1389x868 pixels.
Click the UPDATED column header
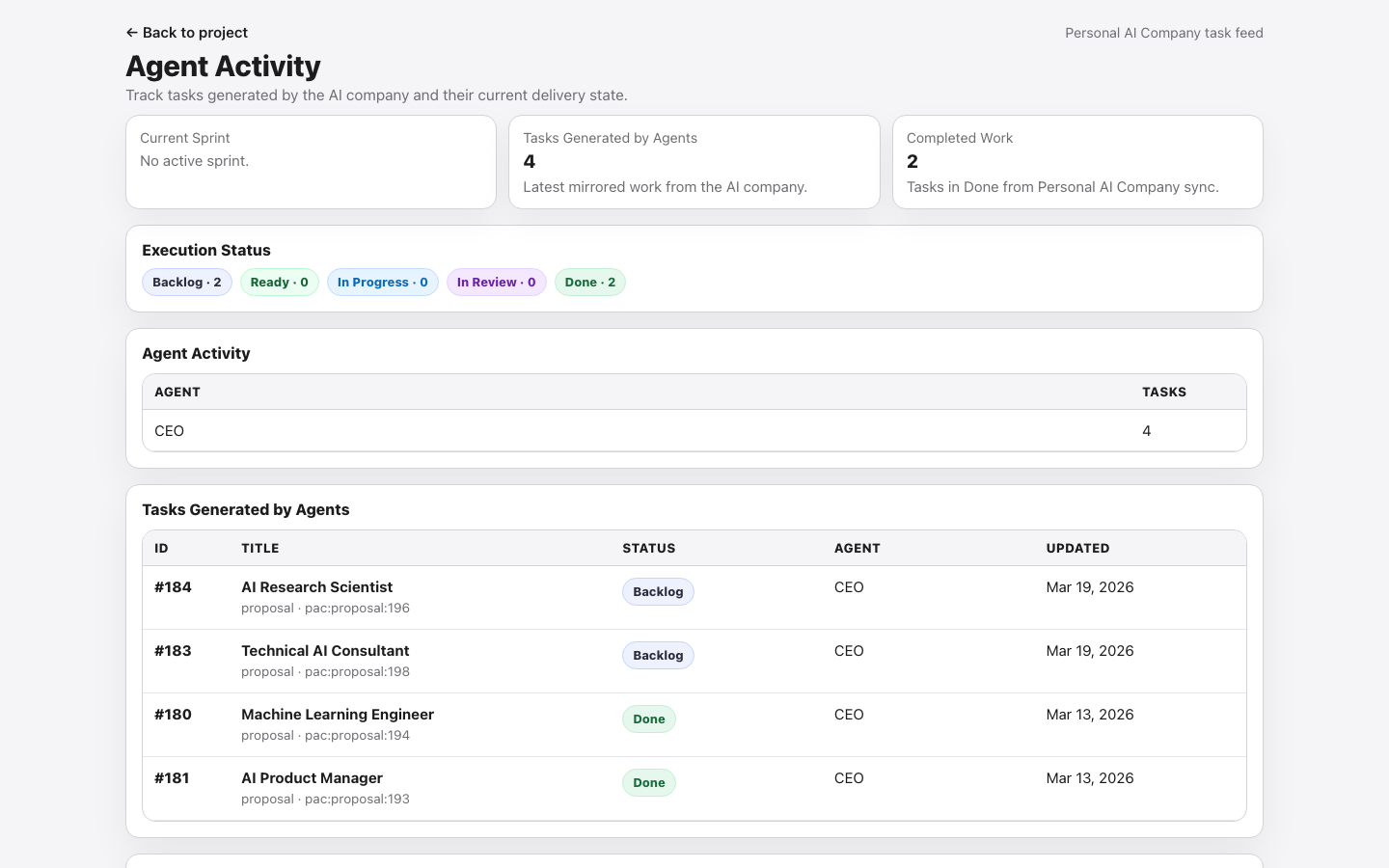pos(1078,549)
